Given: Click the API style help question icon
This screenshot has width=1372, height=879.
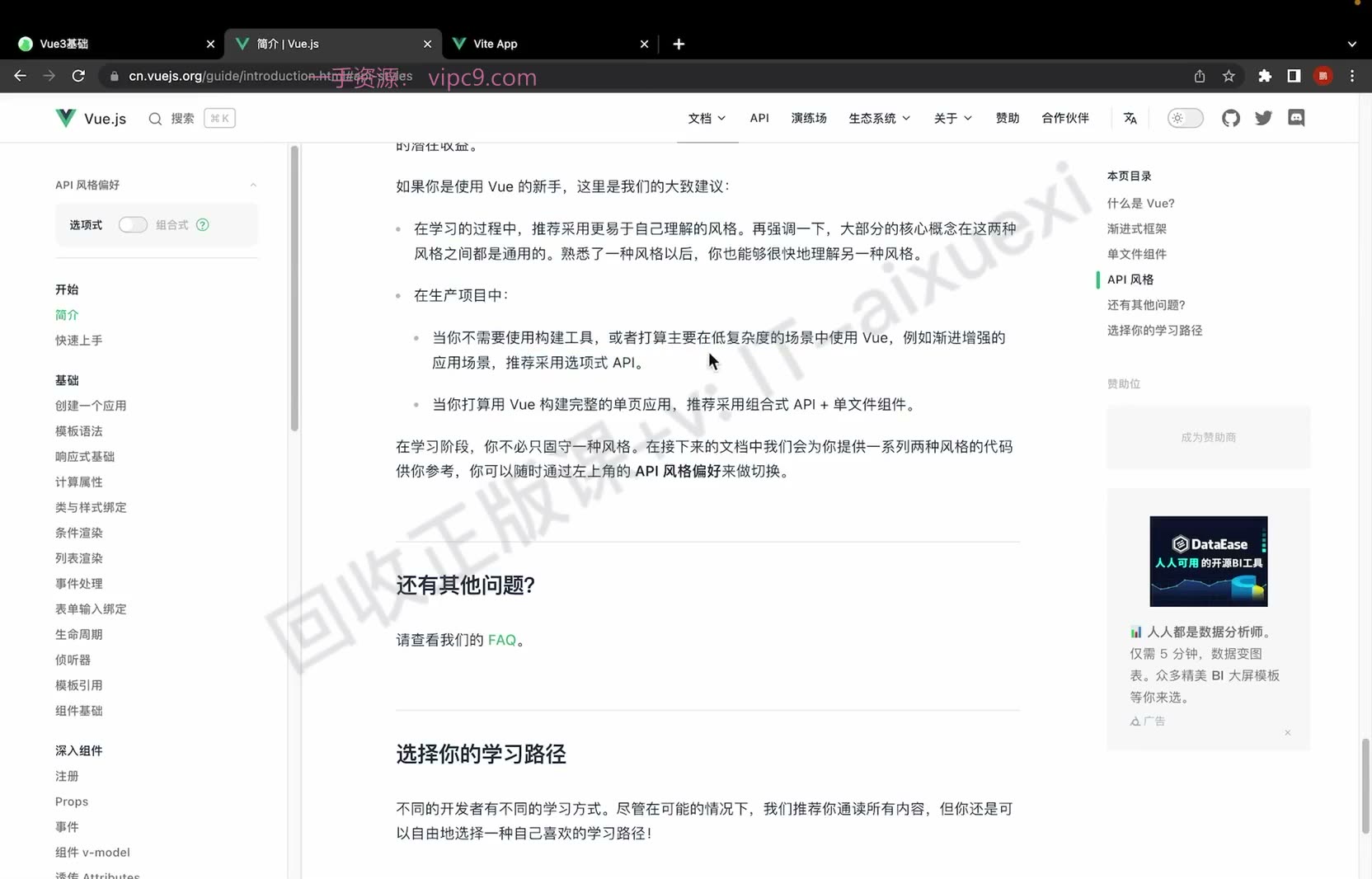Looking at the screenshot, I should coord(203,224).
